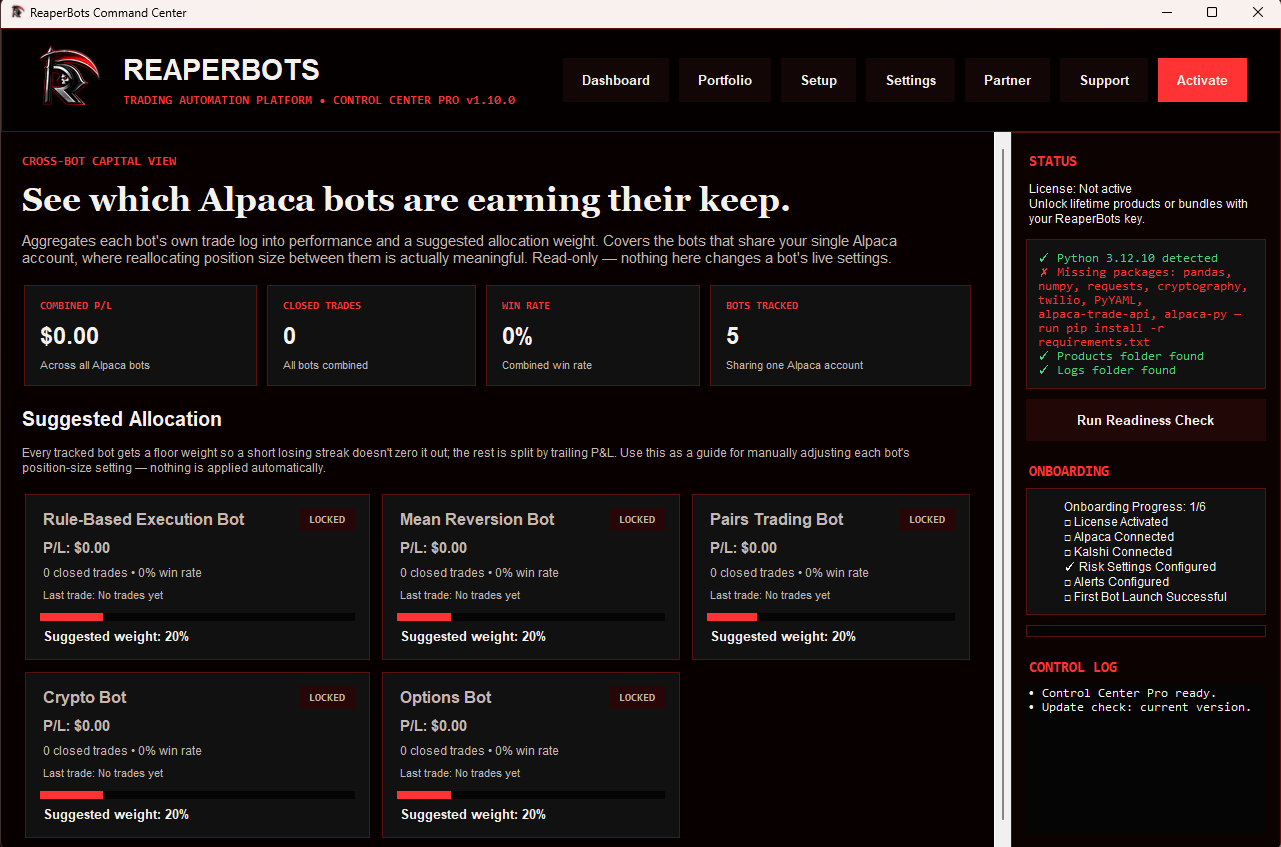Go to Settings

pyautogui.click(x=911, y=80)
